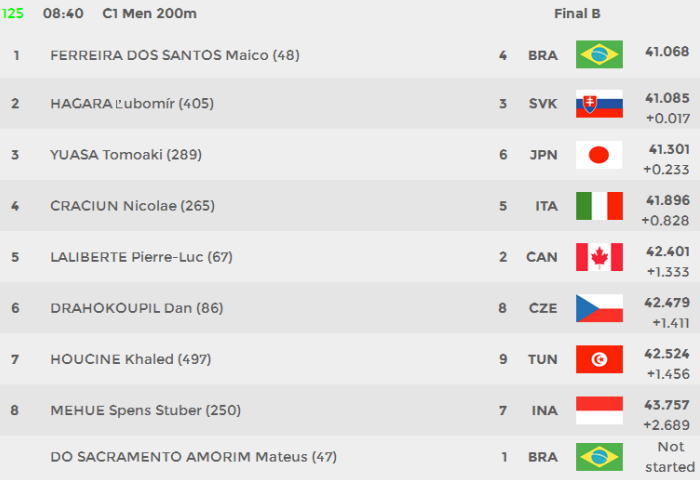Click the C1 Men 200m race title

point(150,13)
